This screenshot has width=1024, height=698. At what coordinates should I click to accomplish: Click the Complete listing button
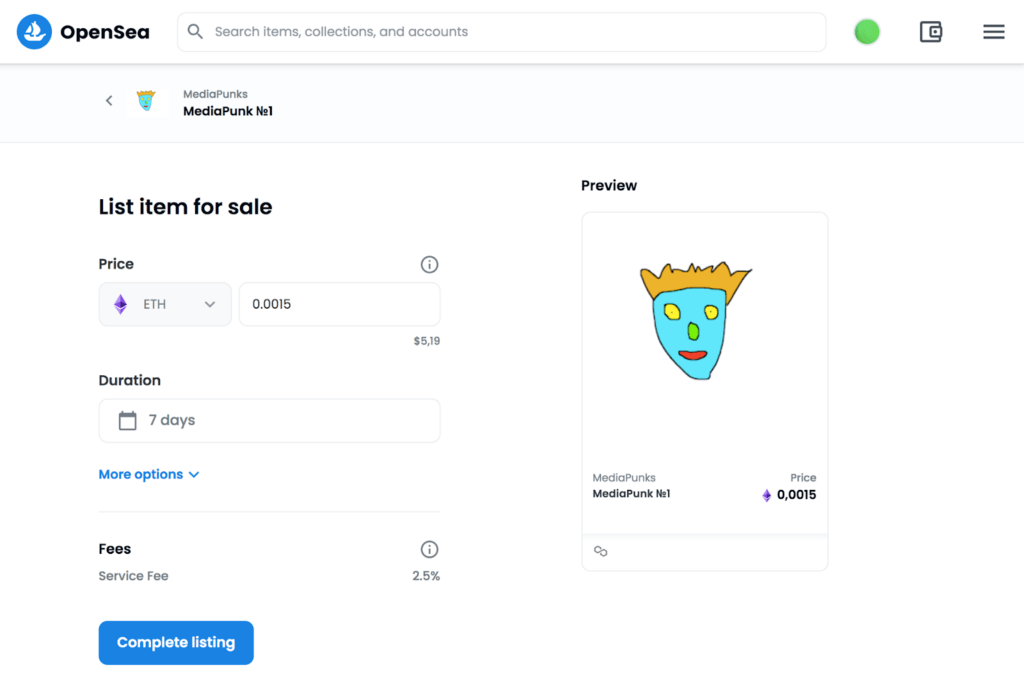176,643
